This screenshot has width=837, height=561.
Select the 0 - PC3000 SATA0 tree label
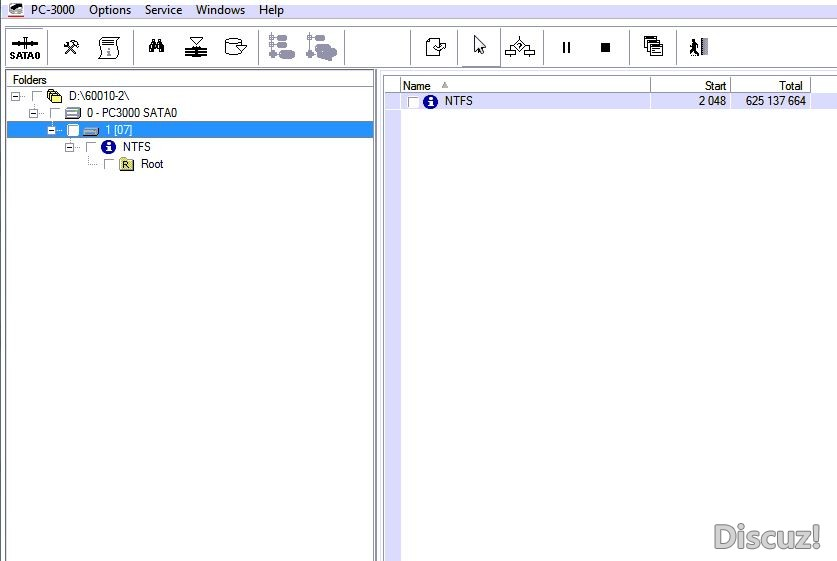[132, 113]
